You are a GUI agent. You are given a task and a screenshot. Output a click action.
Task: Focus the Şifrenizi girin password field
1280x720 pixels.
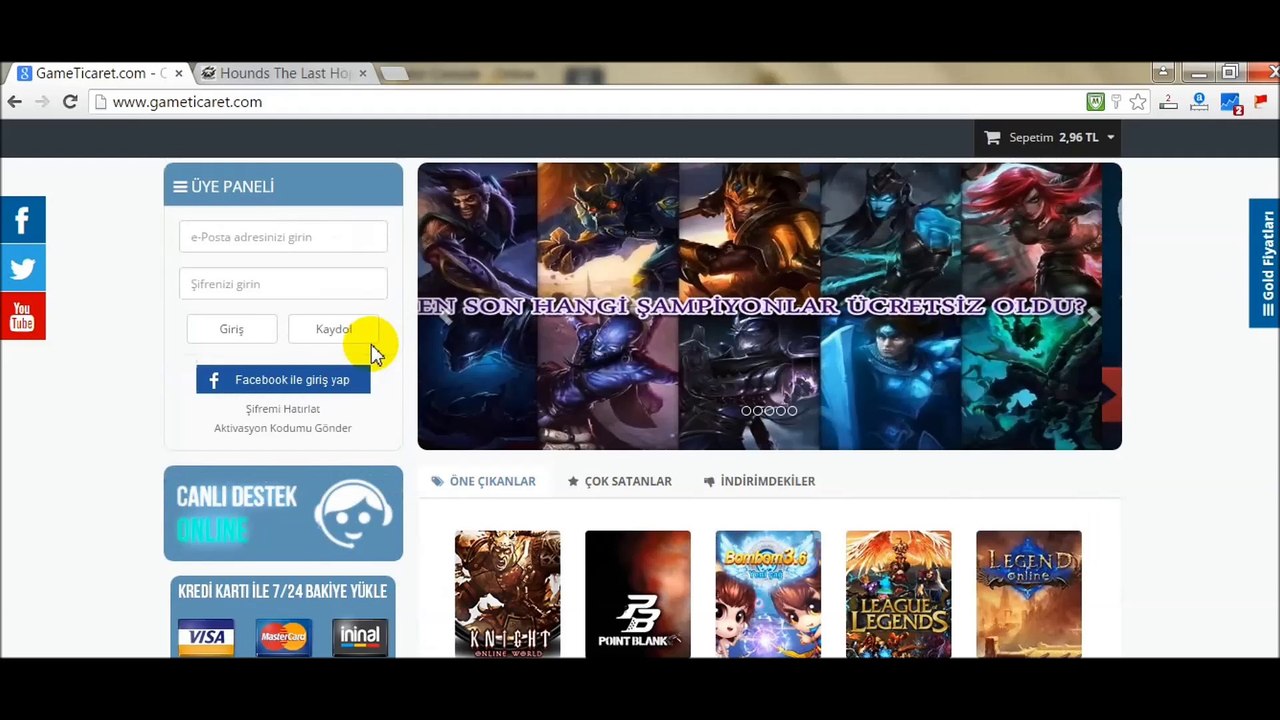point(283,284)
